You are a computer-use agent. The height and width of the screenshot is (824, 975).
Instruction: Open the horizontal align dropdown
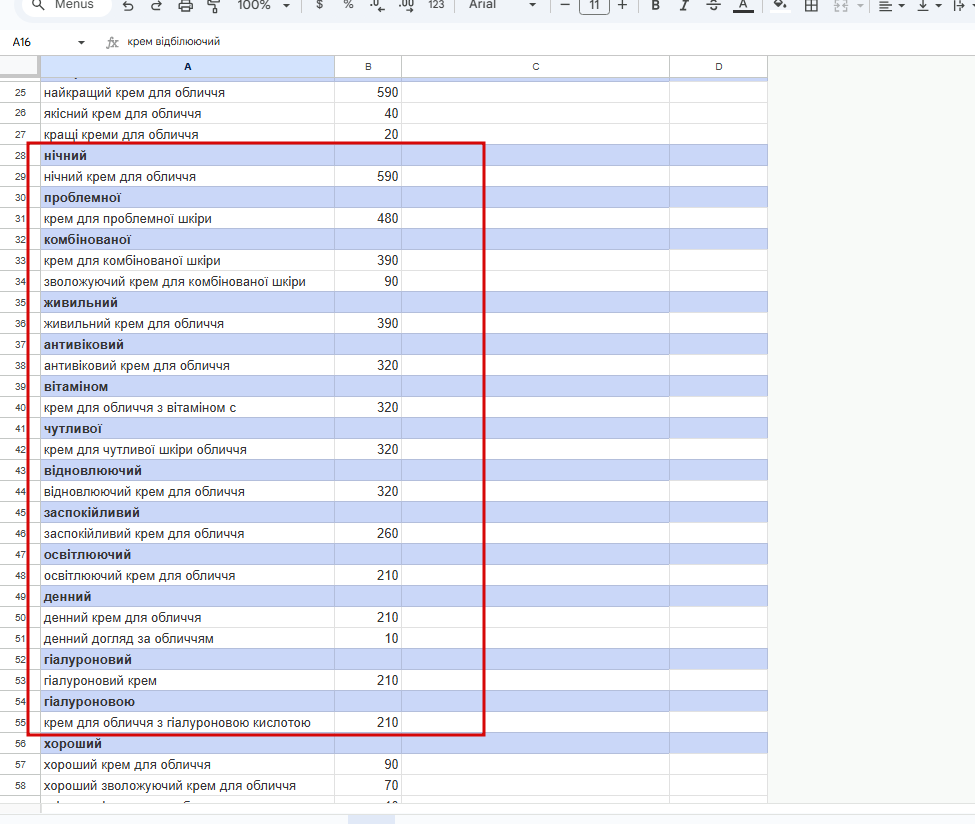click(892, 6)
